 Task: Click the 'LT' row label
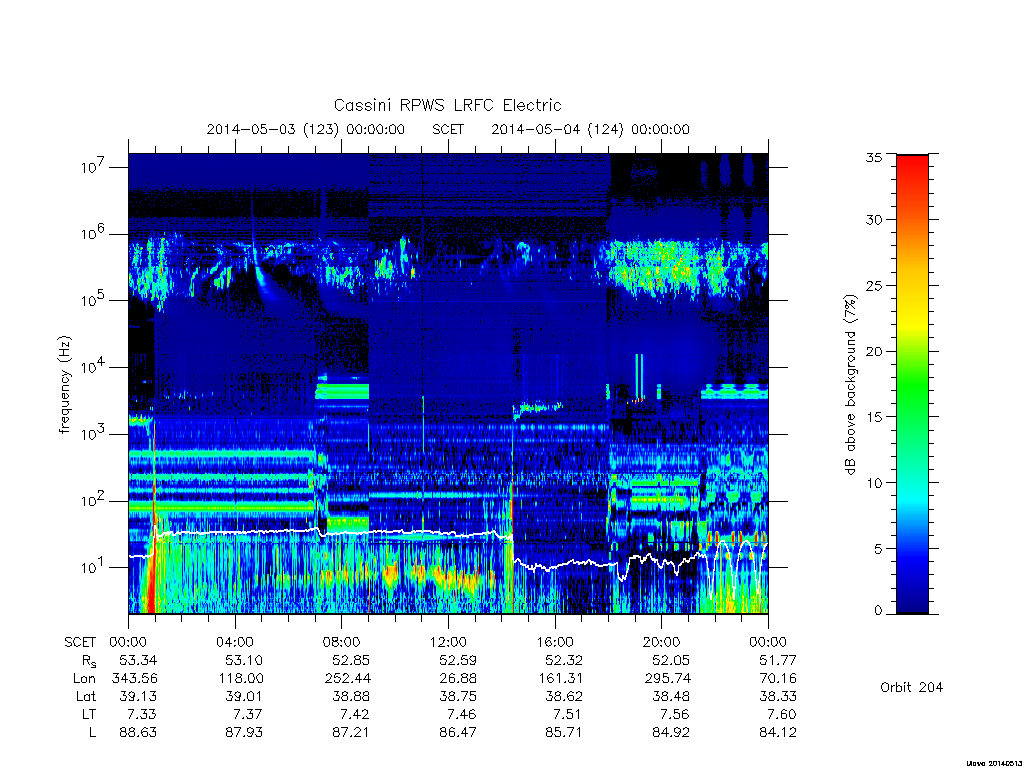[89, 714]
